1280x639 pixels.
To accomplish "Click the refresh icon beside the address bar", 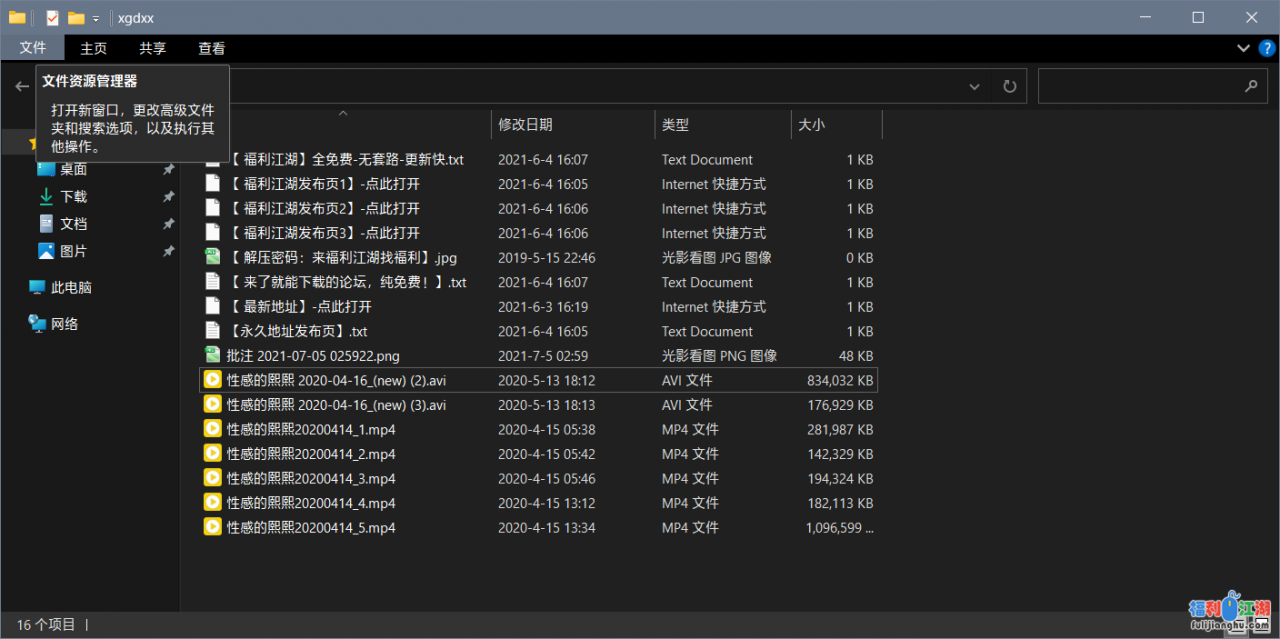I will pyautogui.click(x=1009, y=86).
